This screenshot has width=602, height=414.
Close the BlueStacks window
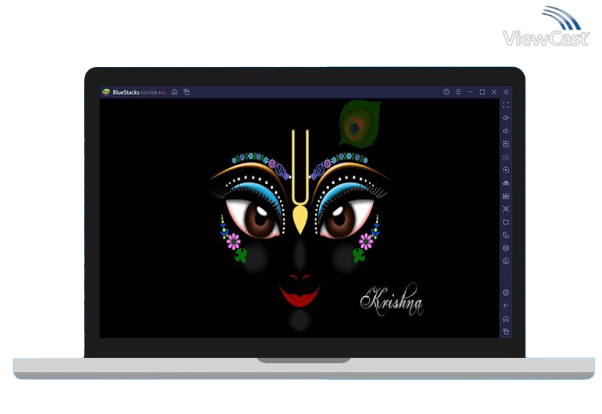pyautogui.click(x=494, y=92)
